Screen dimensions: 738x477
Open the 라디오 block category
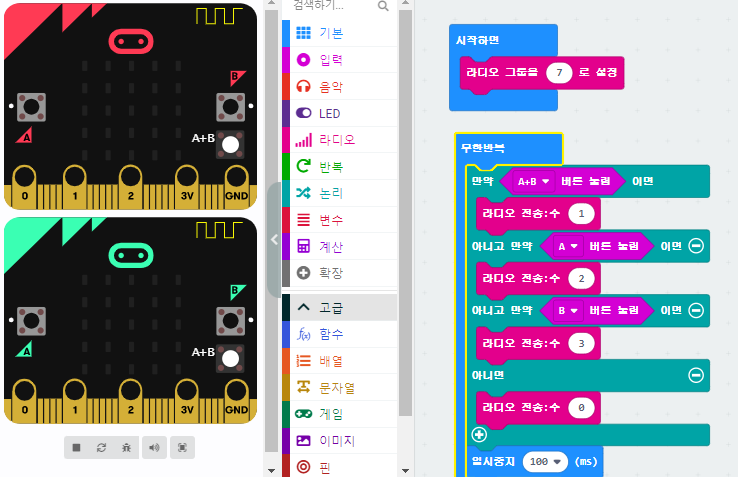[337, 140]
